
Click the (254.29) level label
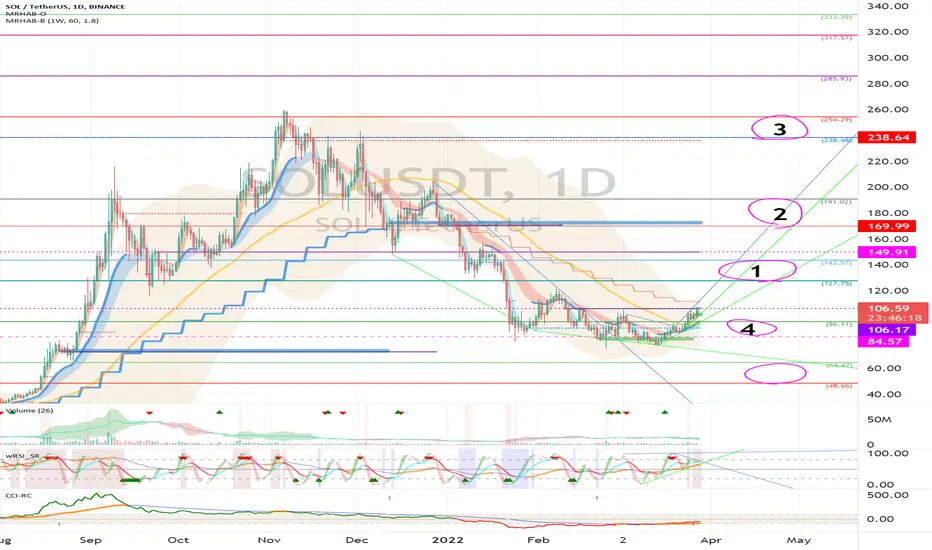tap(836, 120)
